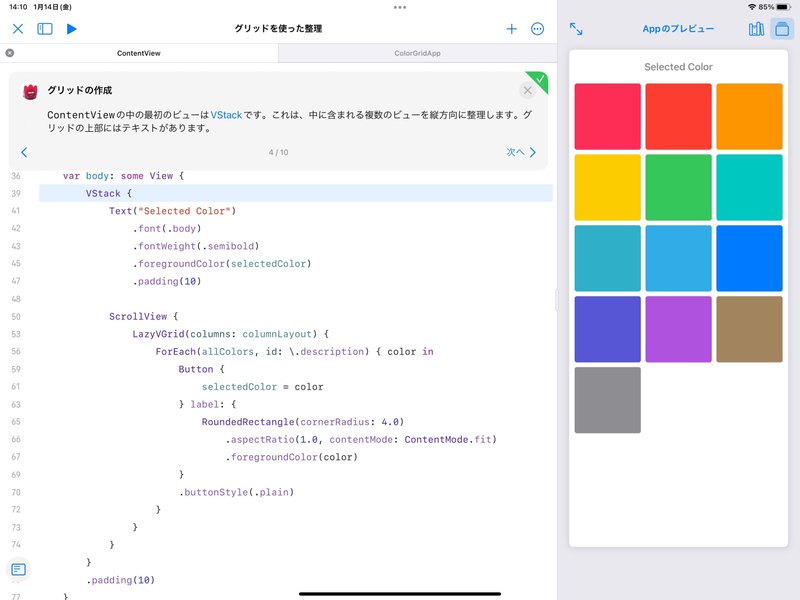Select the orange color swatch
800x600 pixels.
click(x=749, y=116)
